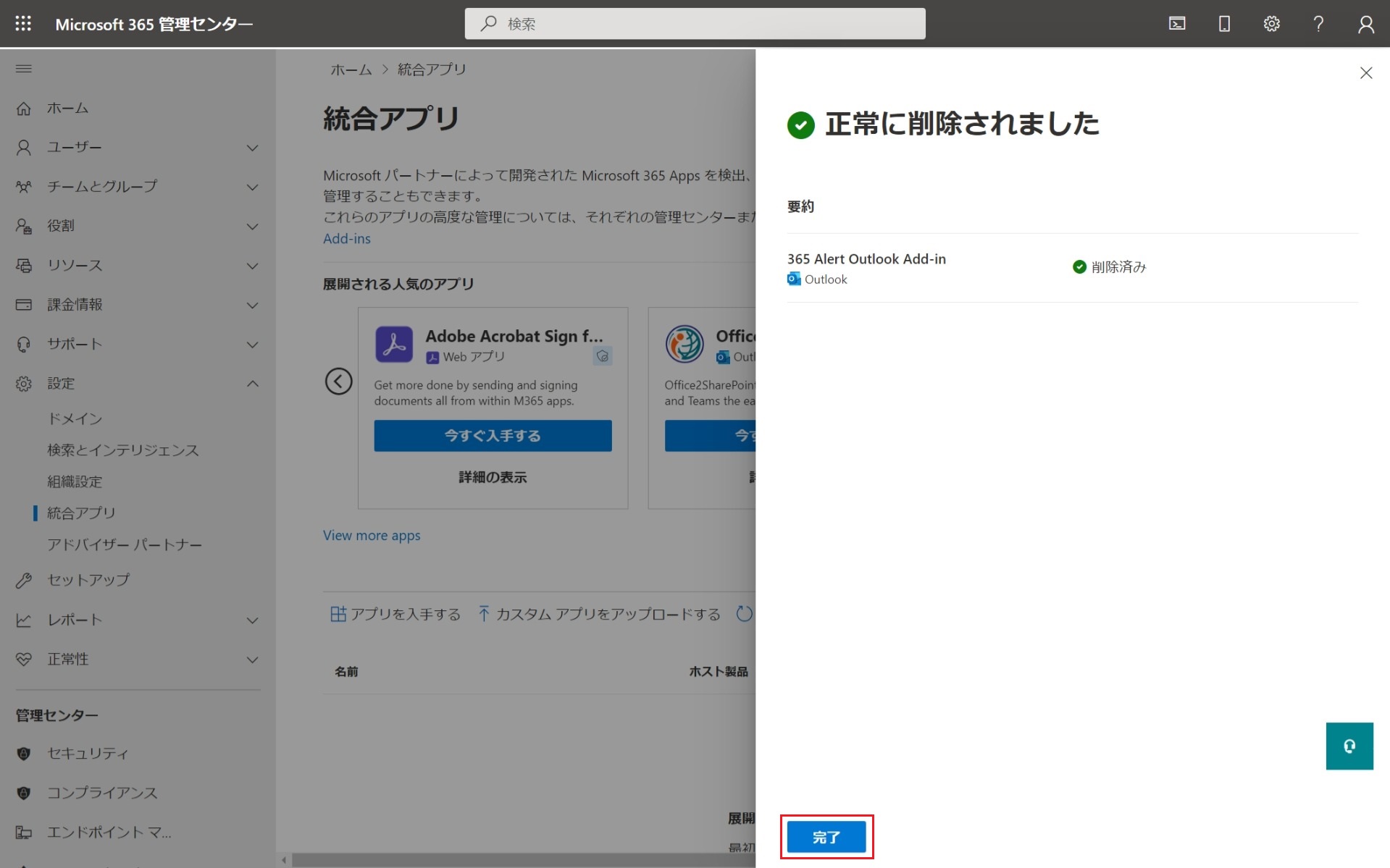This screenshot has width=1390, height=868.
Task: Collapse the navigation hamburger menu
Action: click(24, 69)
